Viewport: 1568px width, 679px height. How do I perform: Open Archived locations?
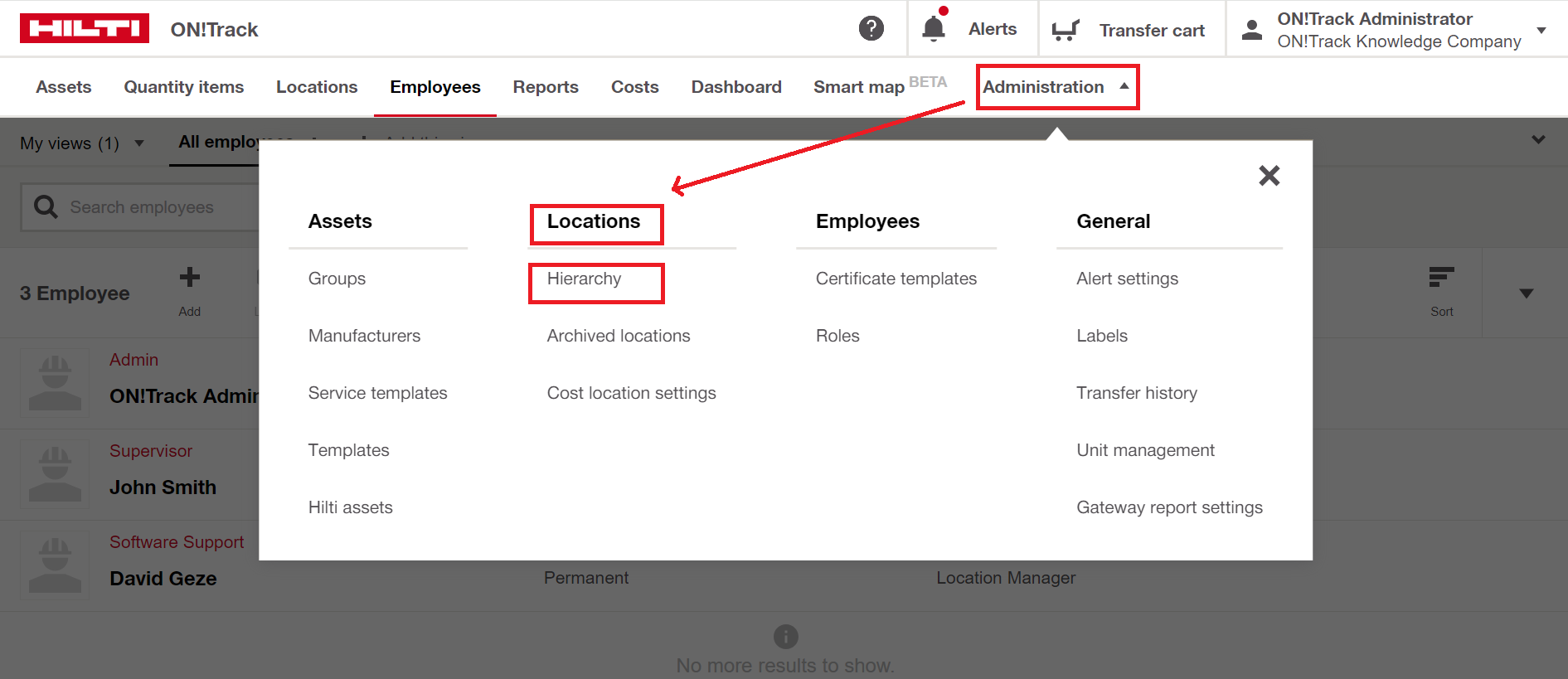pyautogui.click(x=619, y=336)
